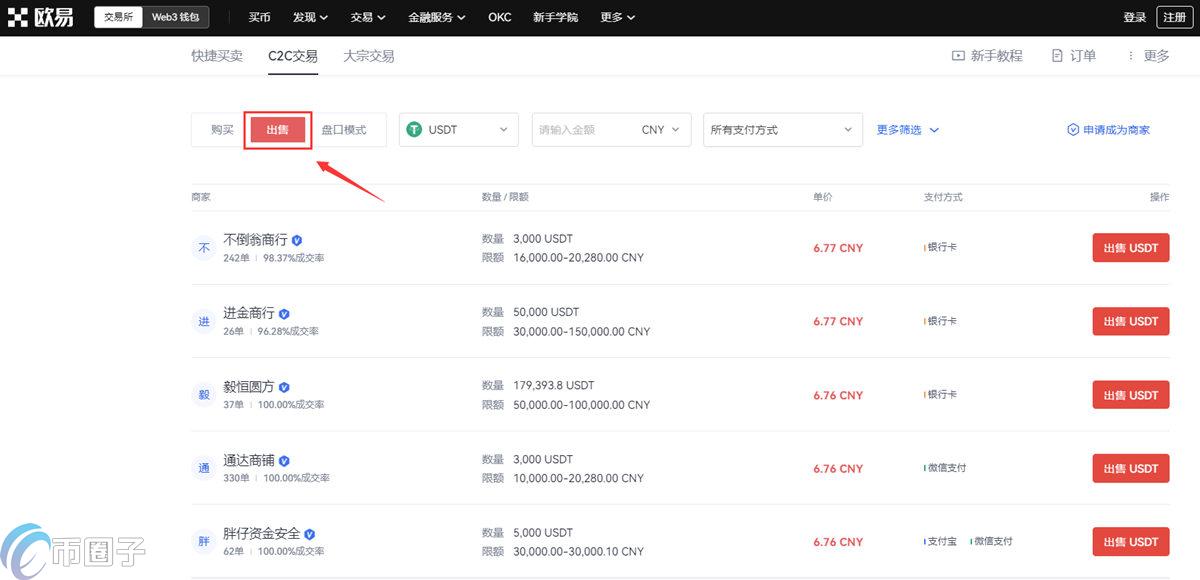Open the 所有支付方式 payment dropdown
The image size is (1200, 580).
click(x=782, y=129)
